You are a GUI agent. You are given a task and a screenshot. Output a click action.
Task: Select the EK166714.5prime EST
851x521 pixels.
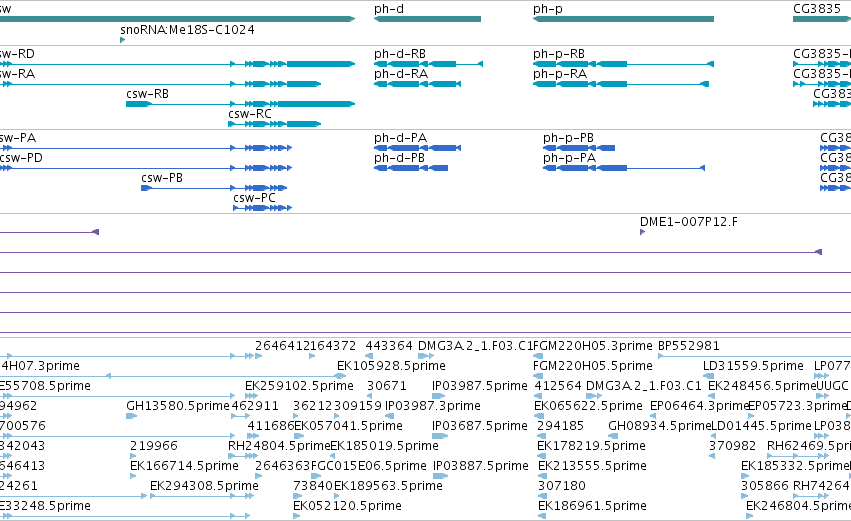tap(184, 466)
